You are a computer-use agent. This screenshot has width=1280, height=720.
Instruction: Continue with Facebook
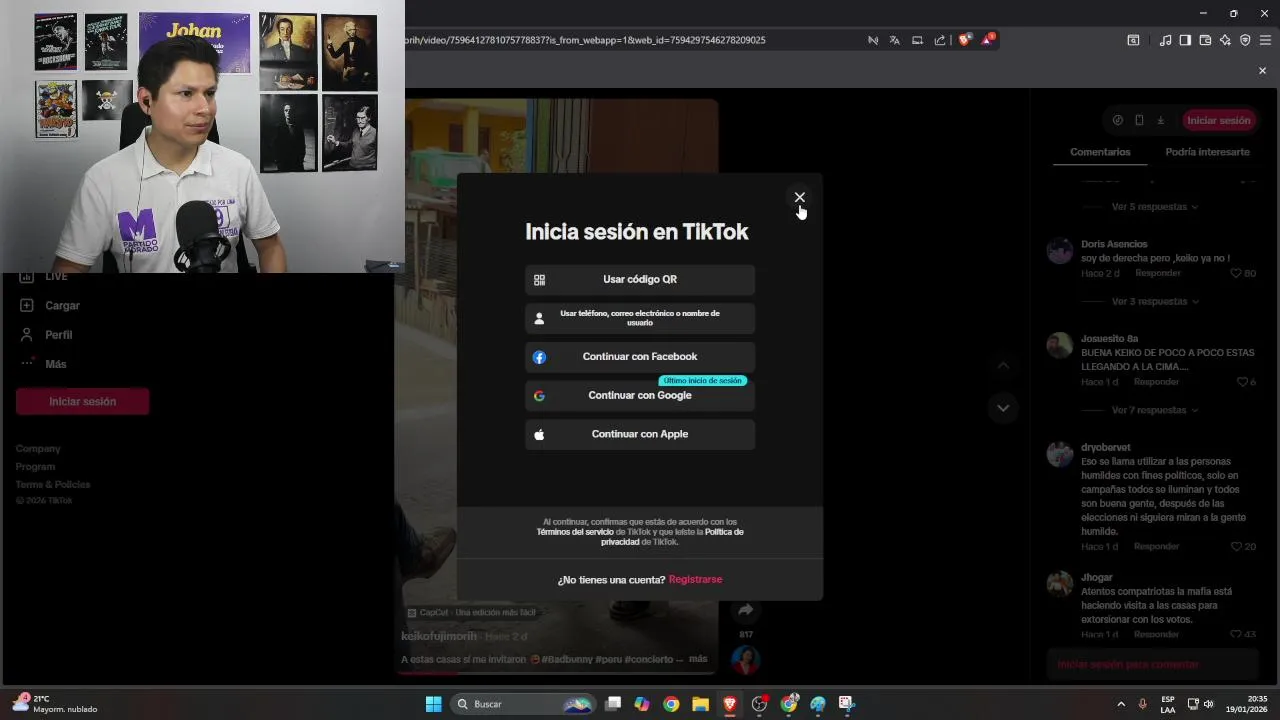640,357
